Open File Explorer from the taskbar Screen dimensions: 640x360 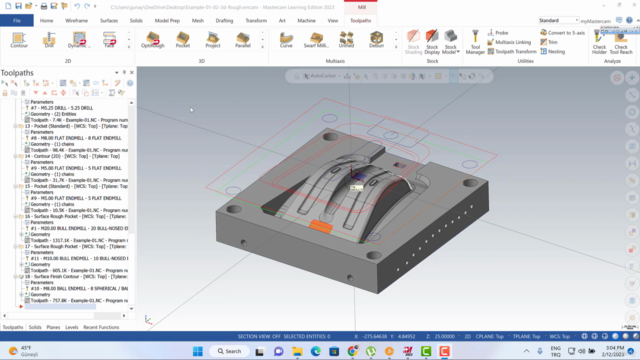pyautogui.click(x=297, y=351)
